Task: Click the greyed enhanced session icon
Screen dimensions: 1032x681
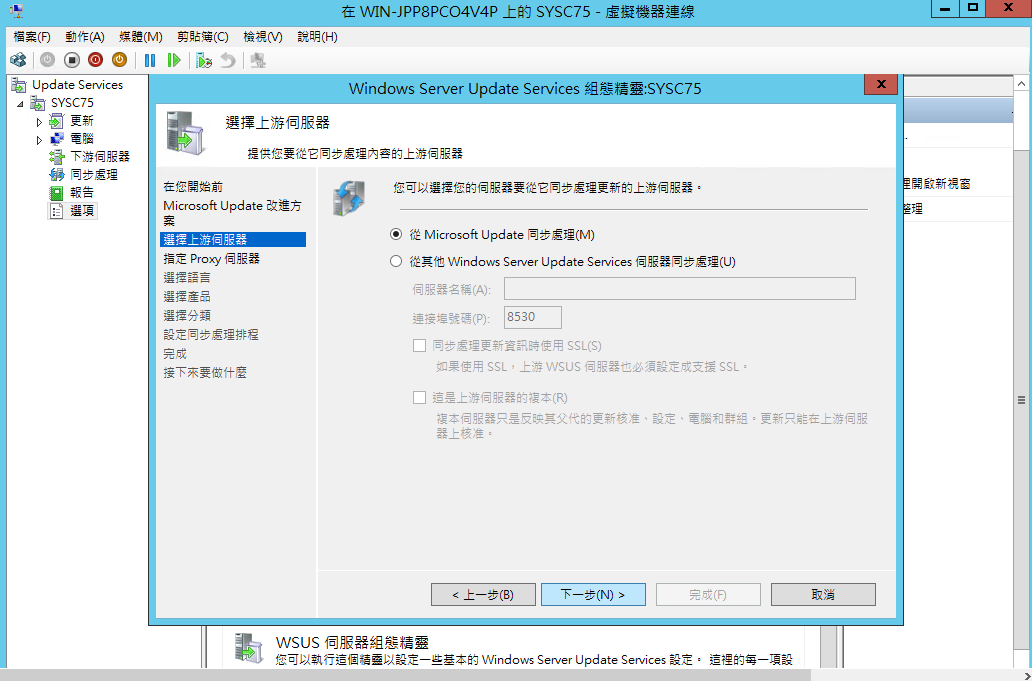Action: 258,61
